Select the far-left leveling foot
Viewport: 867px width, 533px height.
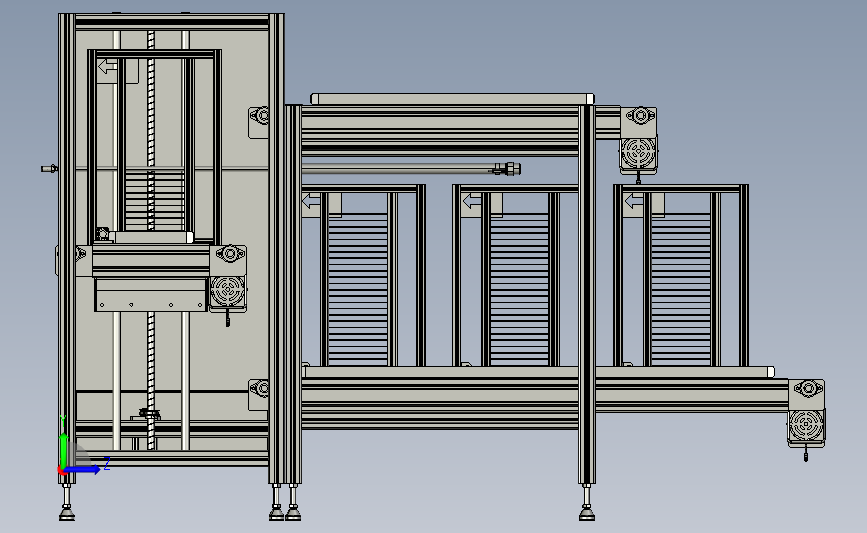[67, 504]
